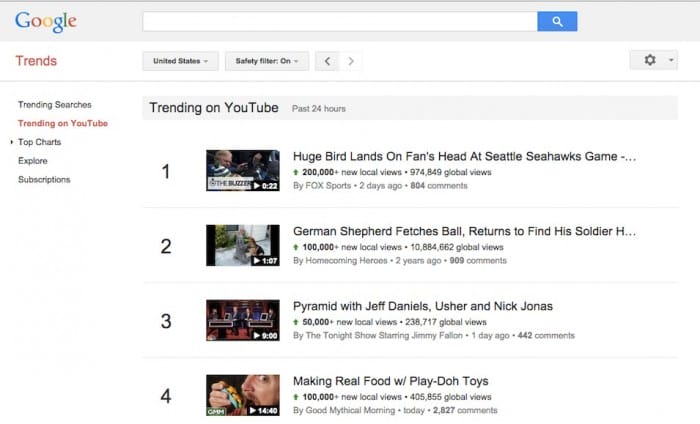Click the green up arrow beside 200,000+
This screenshot has height=424, width=700.
pyautogui.click(x=296, y=172)
